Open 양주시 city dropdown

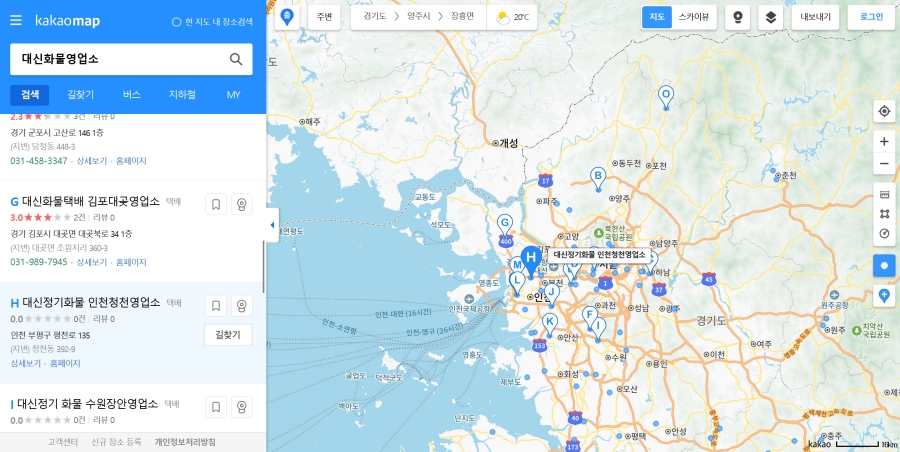point(418,17)
